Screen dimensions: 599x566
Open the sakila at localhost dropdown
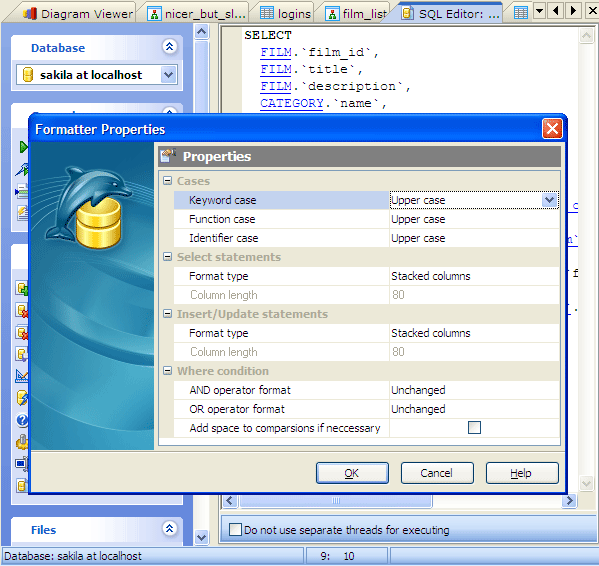coord(168,74)
